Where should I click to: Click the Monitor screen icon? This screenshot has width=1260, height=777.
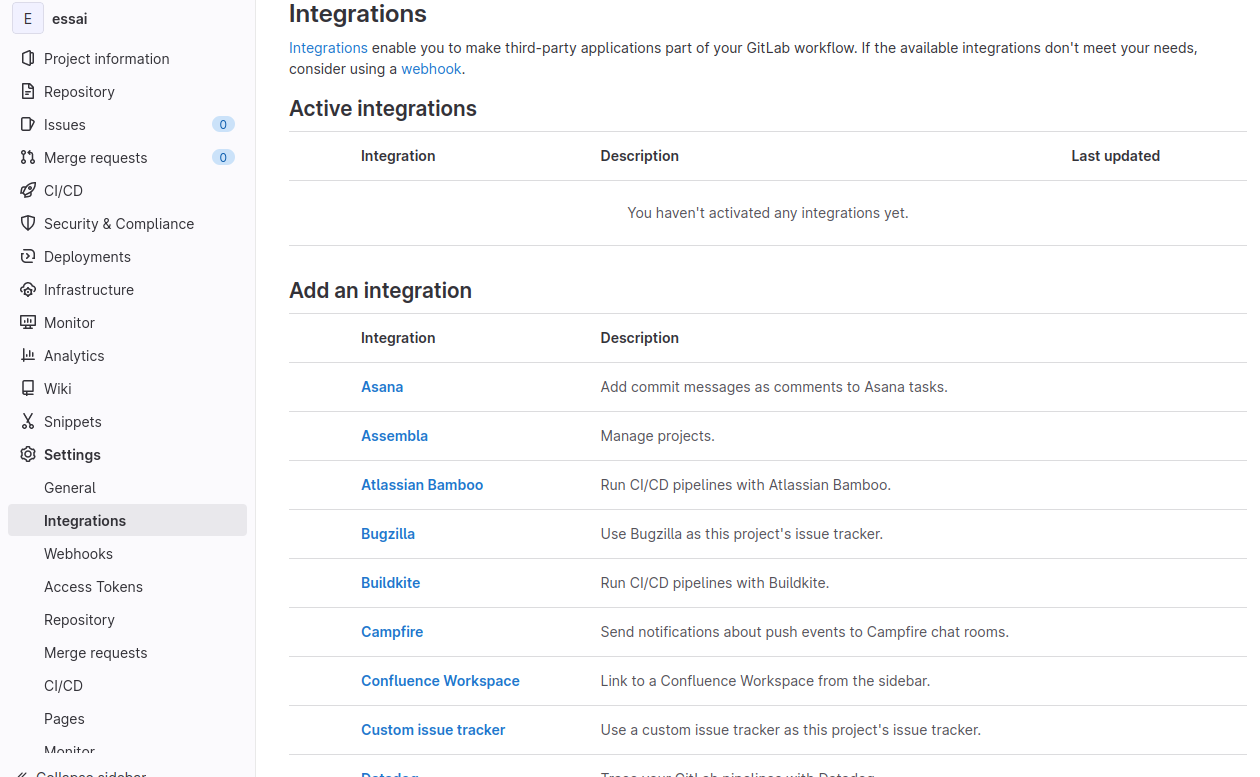coord(28,323)
